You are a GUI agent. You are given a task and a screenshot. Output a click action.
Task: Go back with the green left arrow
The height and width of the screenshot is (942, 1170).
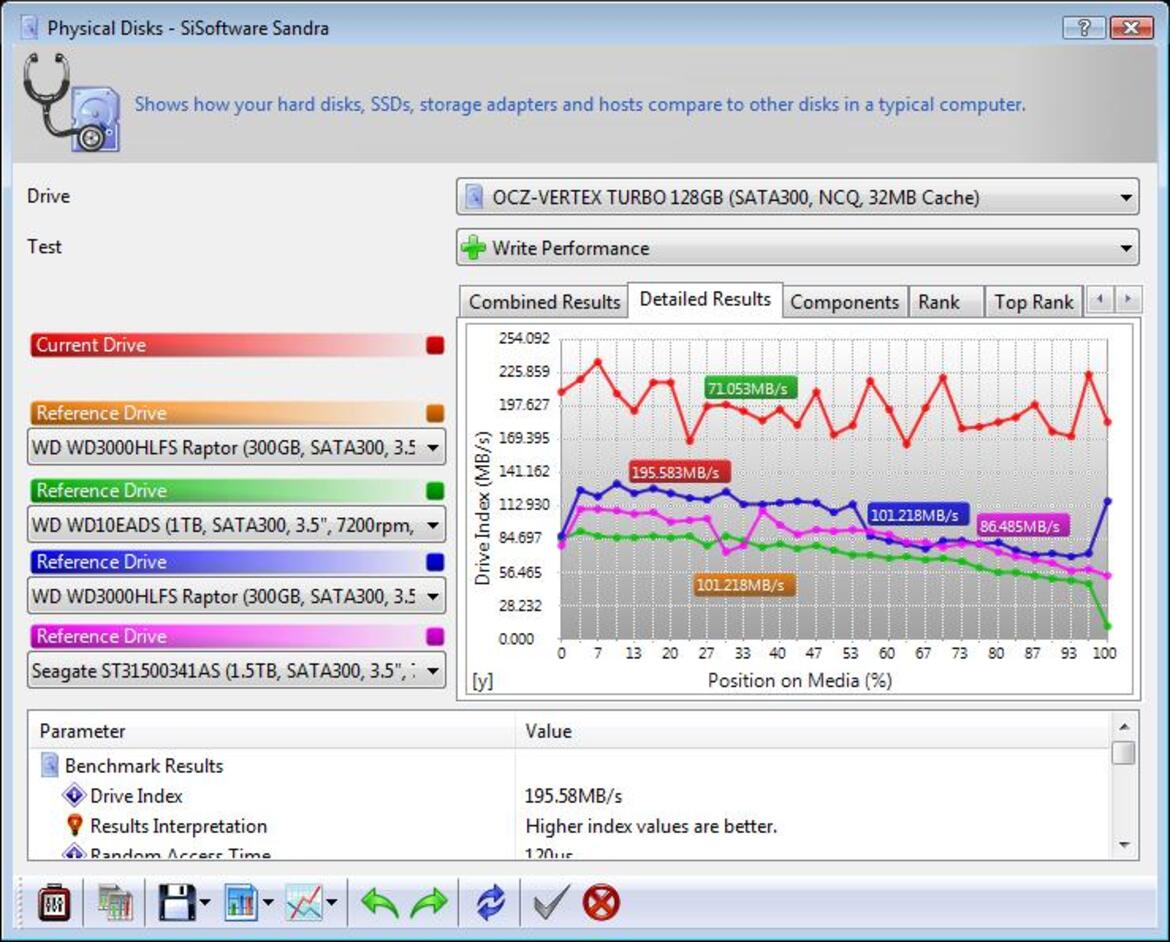coord(380,903)
